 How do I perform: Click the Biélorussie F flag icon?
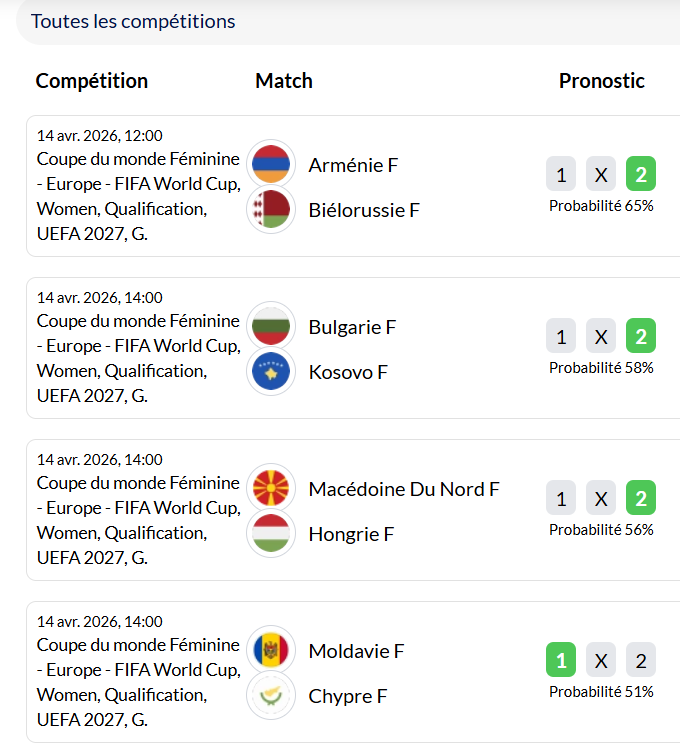pos(271,210)
